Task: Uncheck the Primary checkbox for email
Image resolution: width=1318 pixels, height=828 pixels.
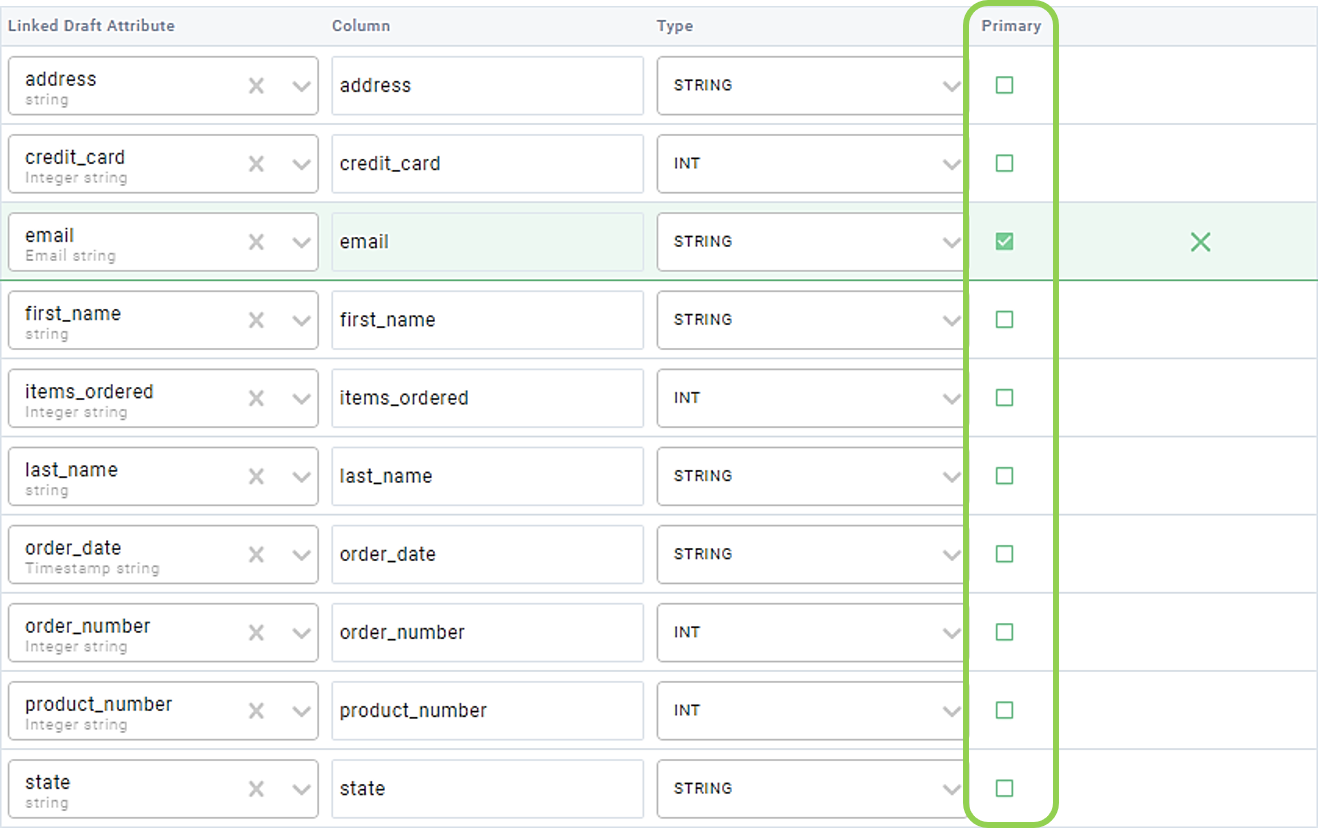Action: 1004,241
